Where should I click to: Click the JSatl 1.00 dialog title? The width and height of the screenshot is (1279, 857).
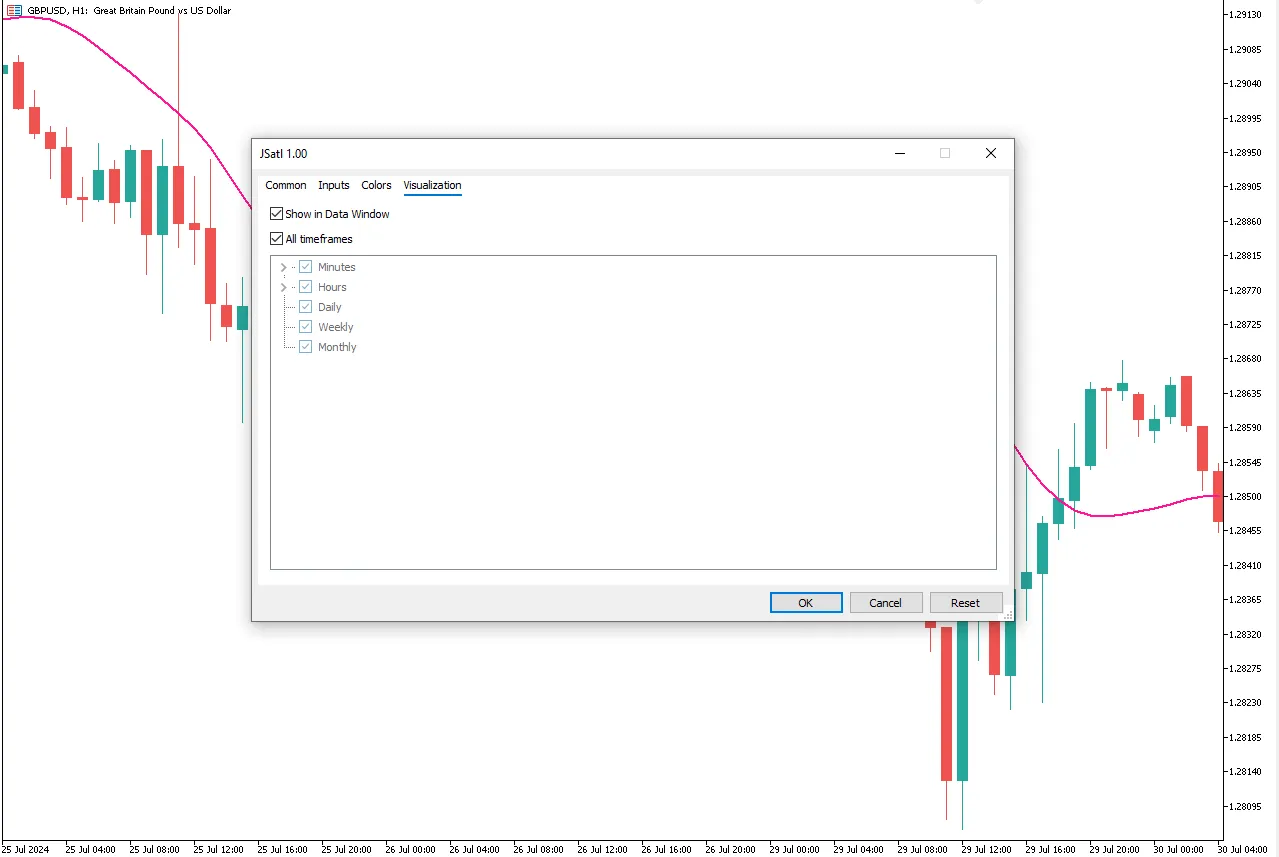[284, 154]
